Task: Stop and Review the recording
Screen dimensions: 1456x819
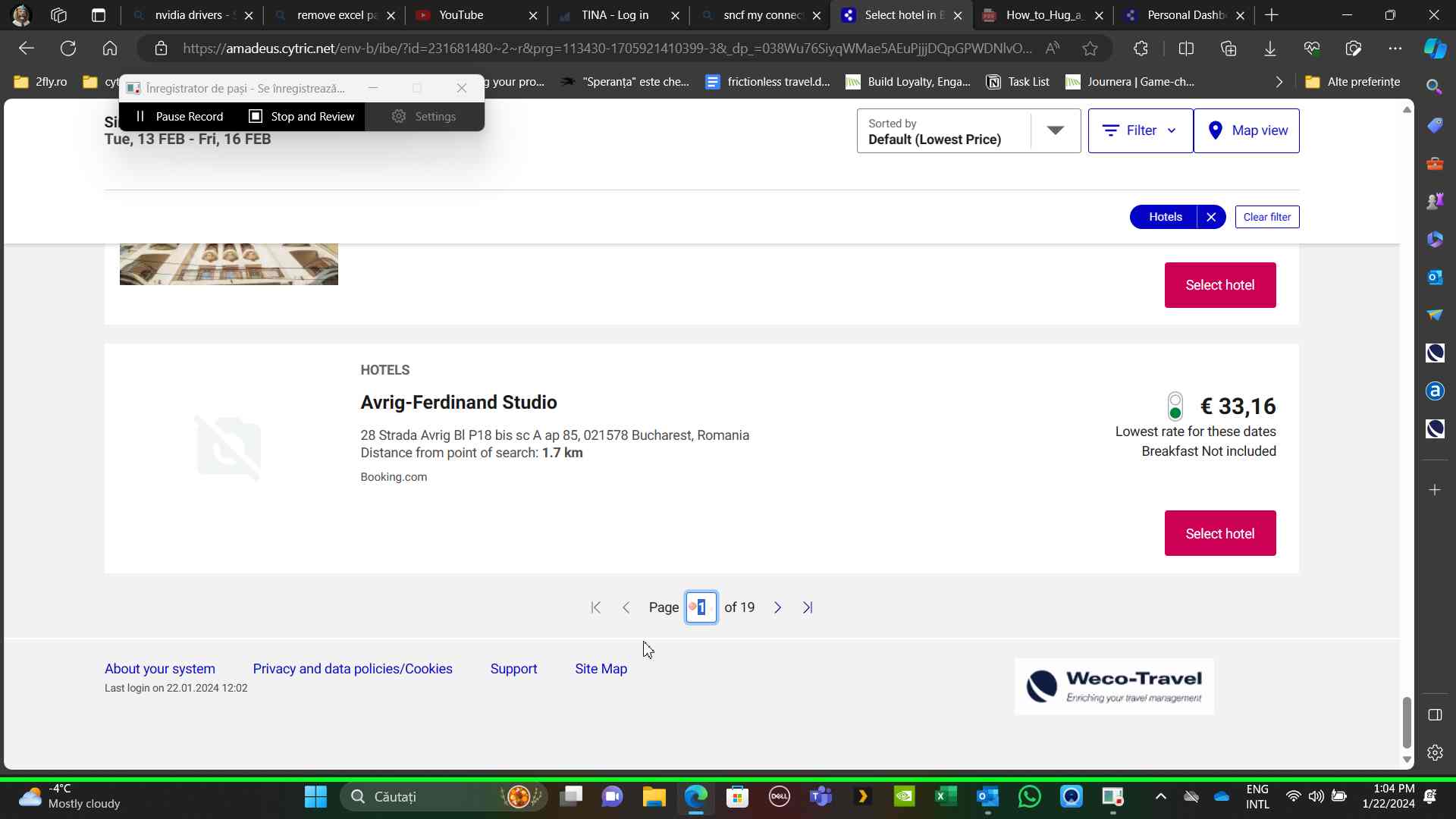Action: tap(302, 116)
